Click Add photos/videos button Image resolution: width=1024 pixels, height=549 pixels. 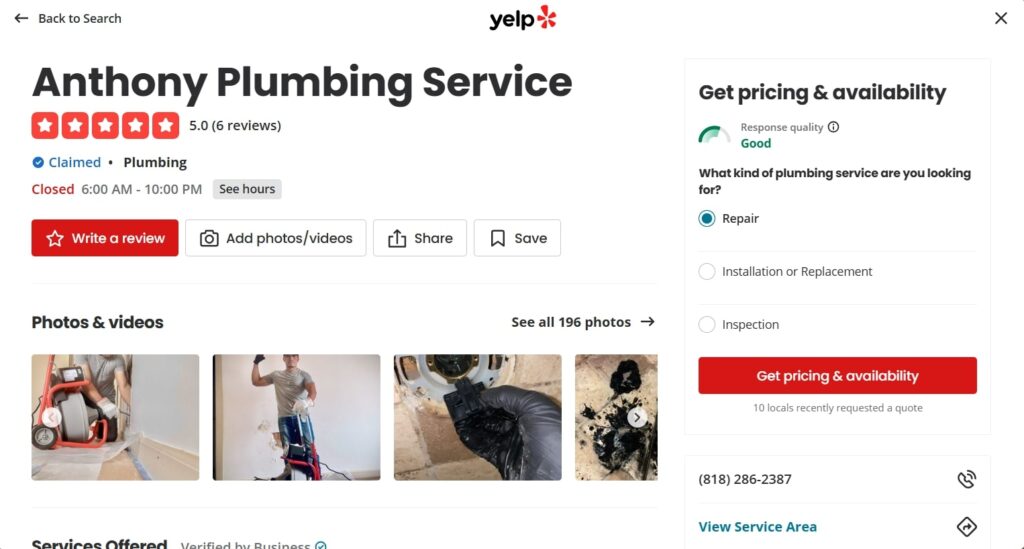(x=276, y=238)
